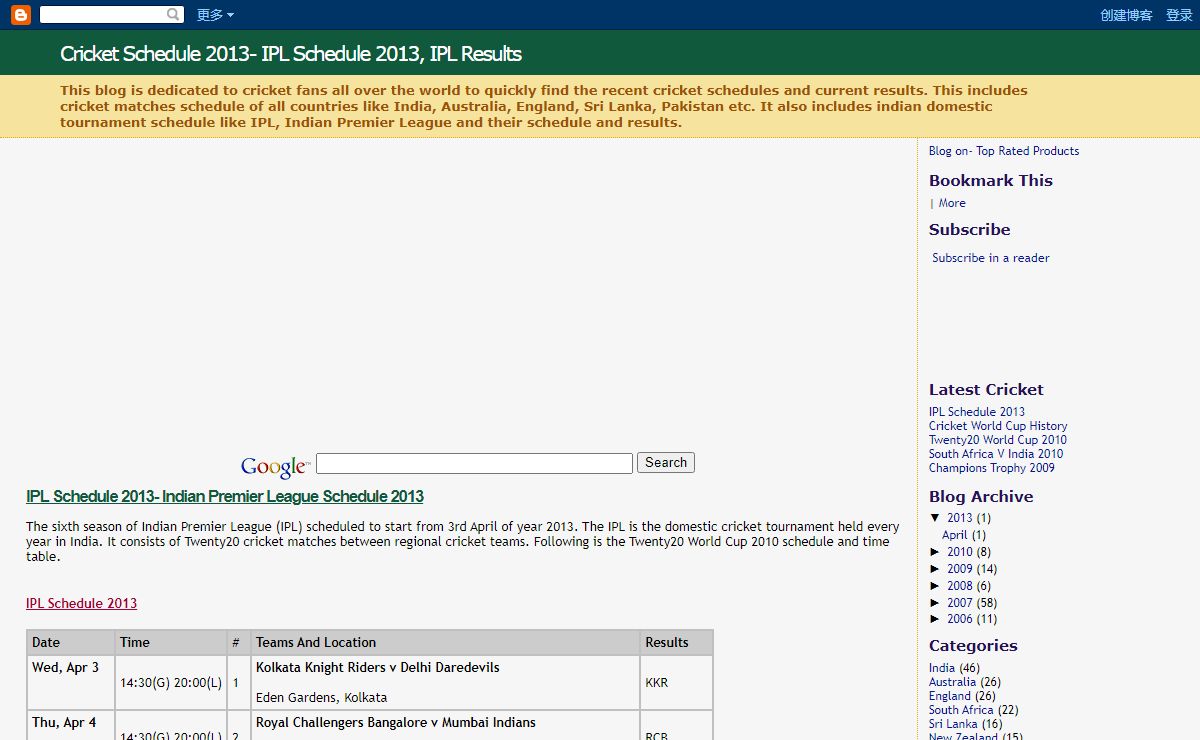This screenshot has width=1200, height=740.
Task: Click Kolkata Knight Riders v Delhi Daredevils text
Action: coord(378,668)
